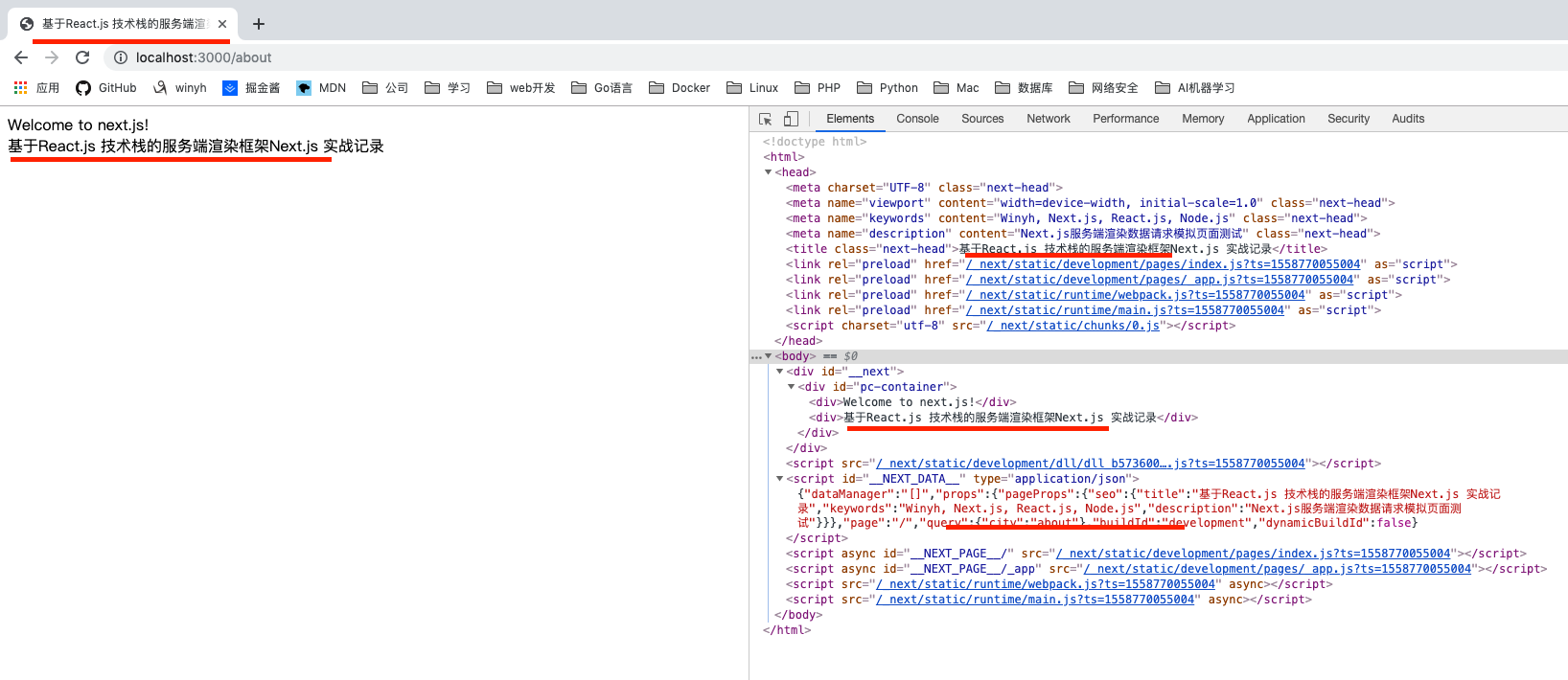Open the ellipsis menu beside the body node

click(x=755, y=357)
